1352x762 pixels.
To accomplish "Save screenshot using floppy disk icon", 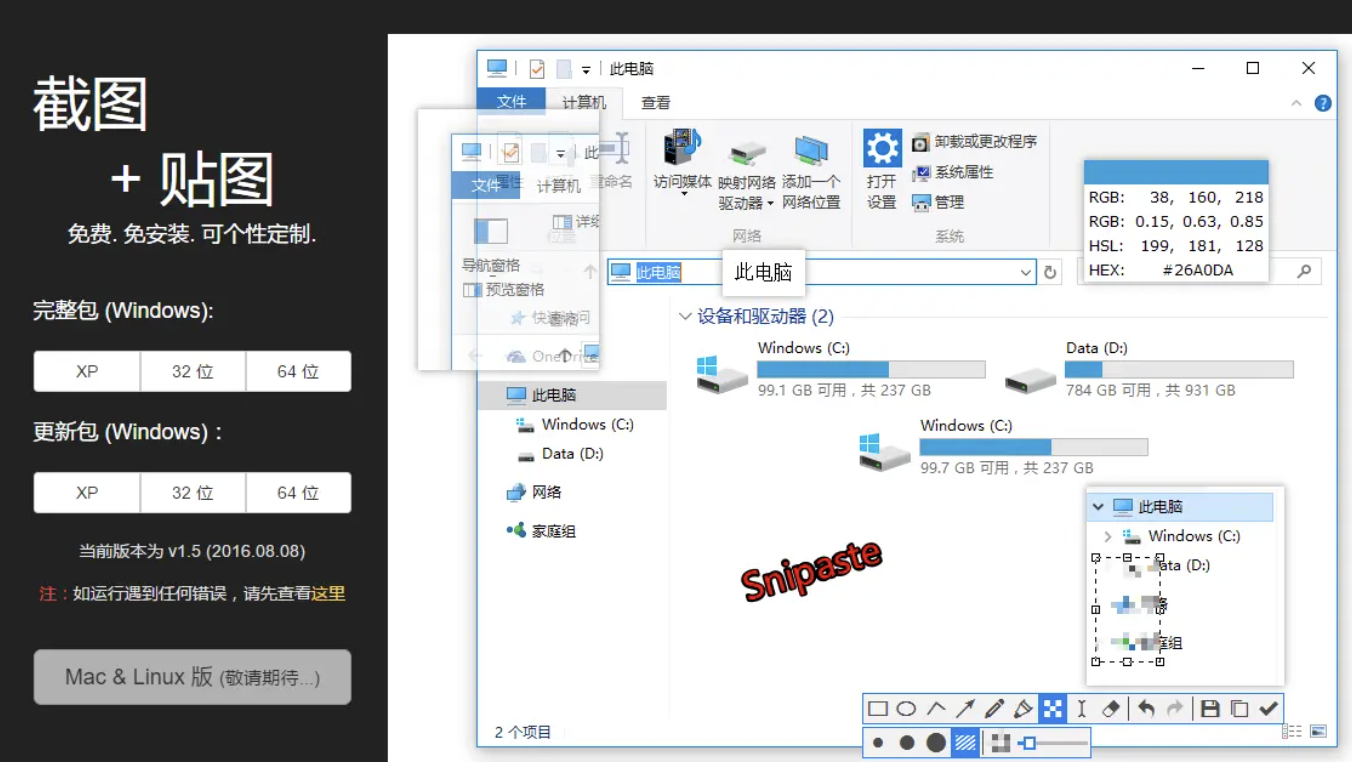I will pyautogui.click(x=1210, y=709).
